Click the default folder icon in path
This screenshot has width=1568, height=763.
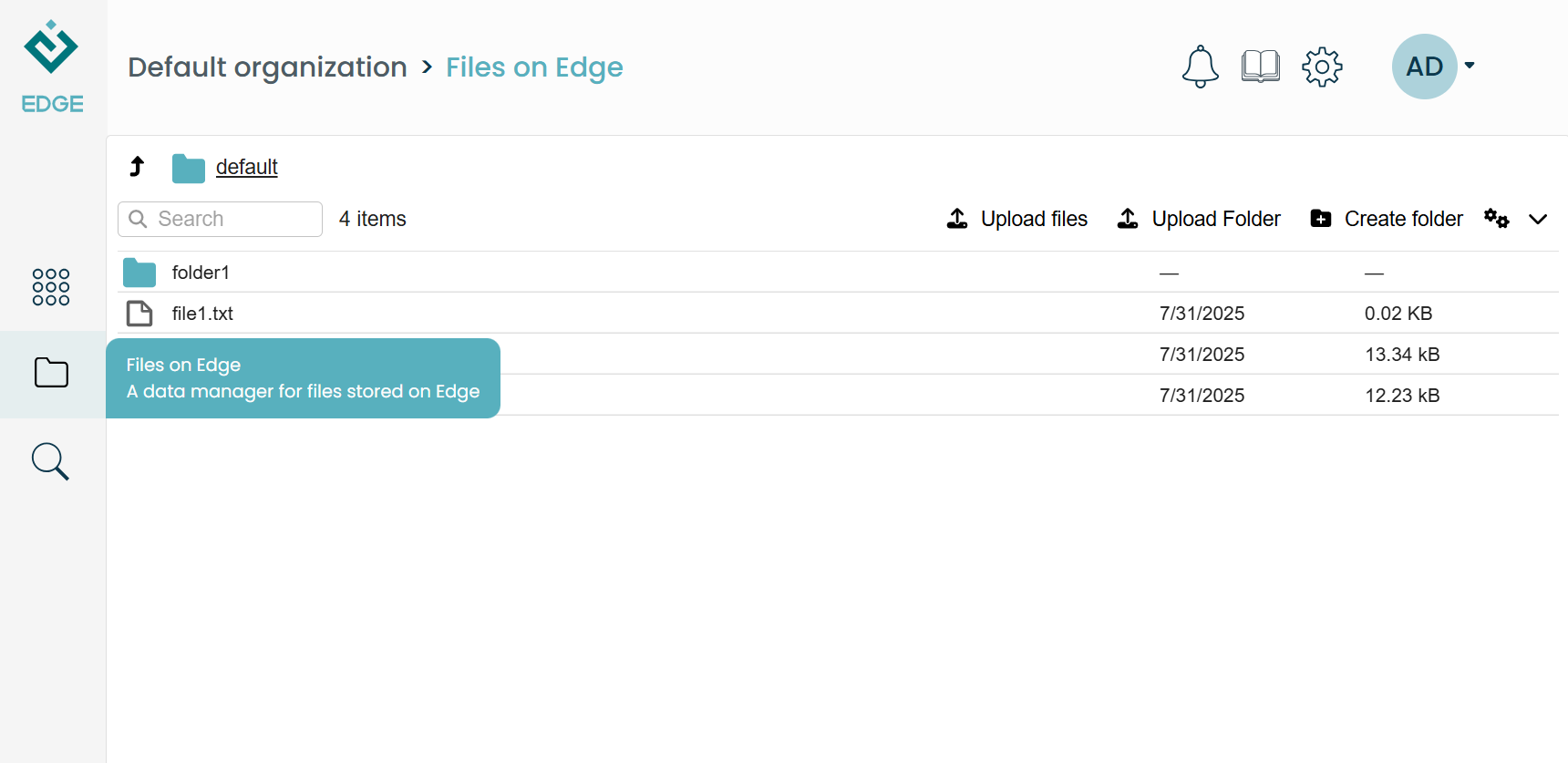click(x=189, y=168)
